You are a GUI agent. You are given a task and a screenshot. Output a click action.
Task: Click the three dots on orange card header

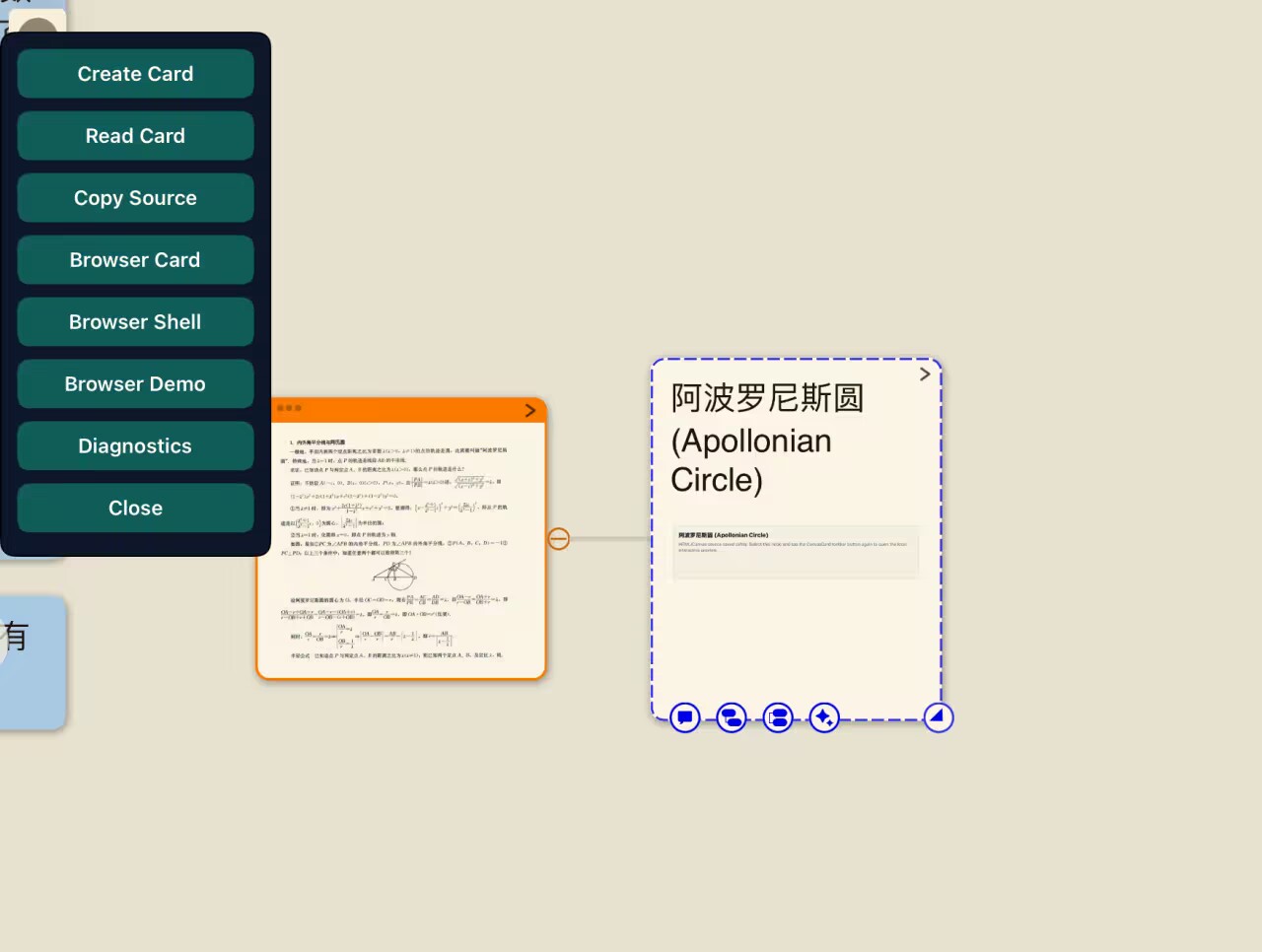click(x=289, y=408)
